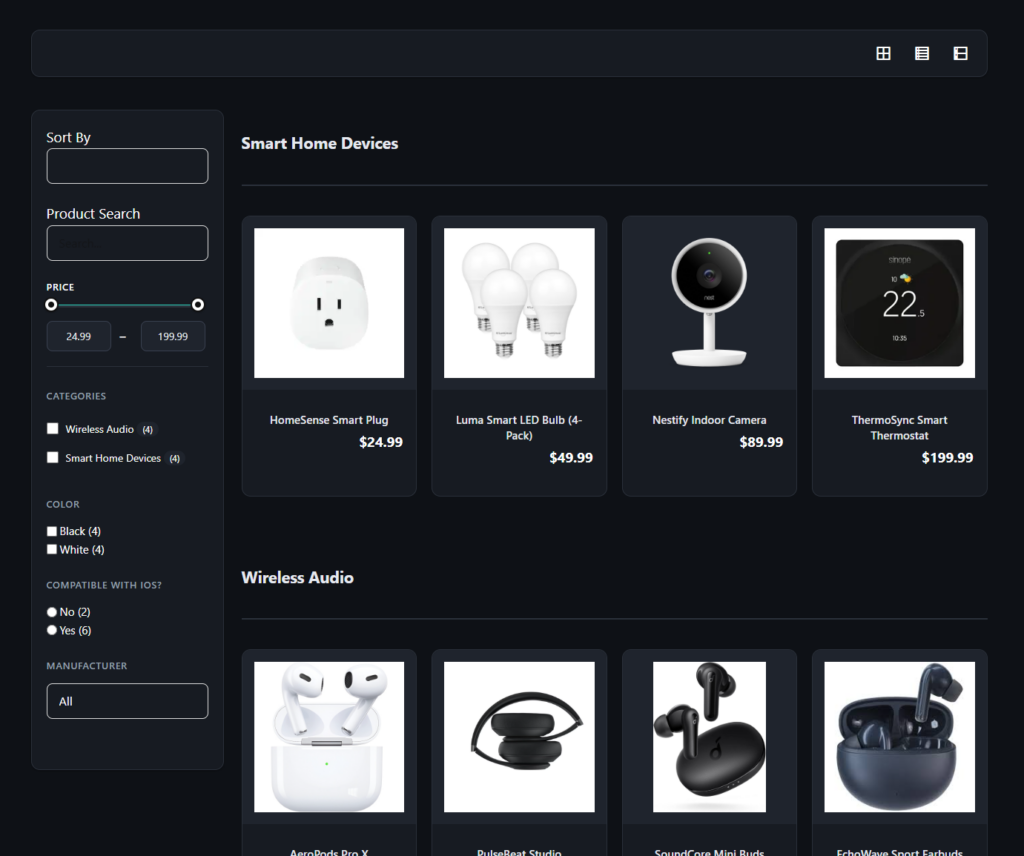Click the Nestify Indoor Camera title
Image resolution: width=1024 pixels, height=856 pixels.
pos(709,420)
